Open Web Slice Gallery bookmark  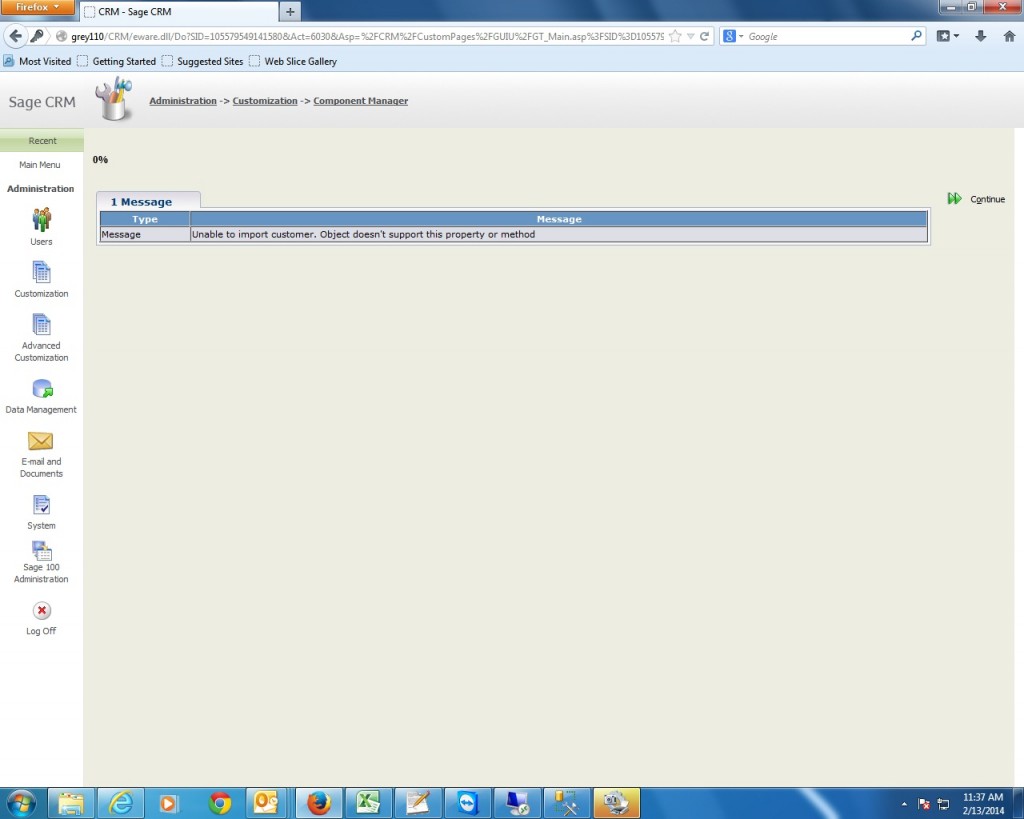point(293,61)
